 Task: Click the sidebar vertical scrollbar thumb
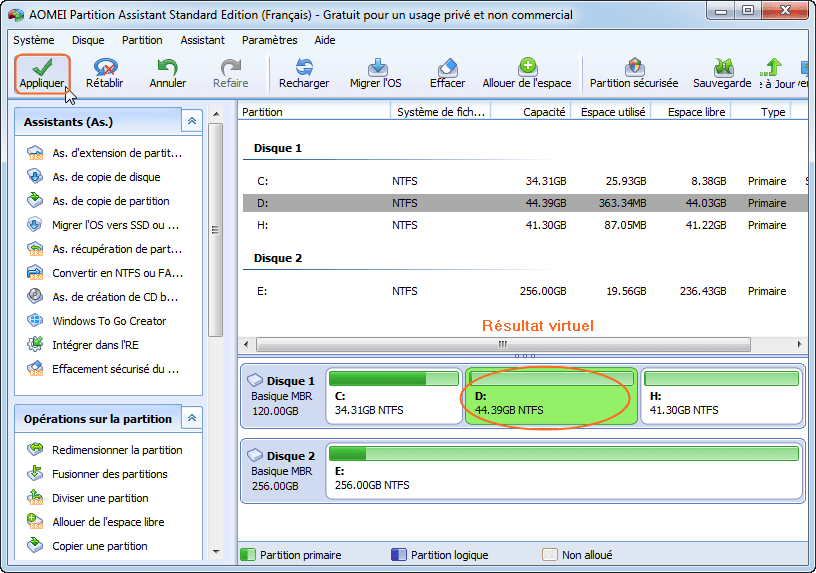pos(216,230)
